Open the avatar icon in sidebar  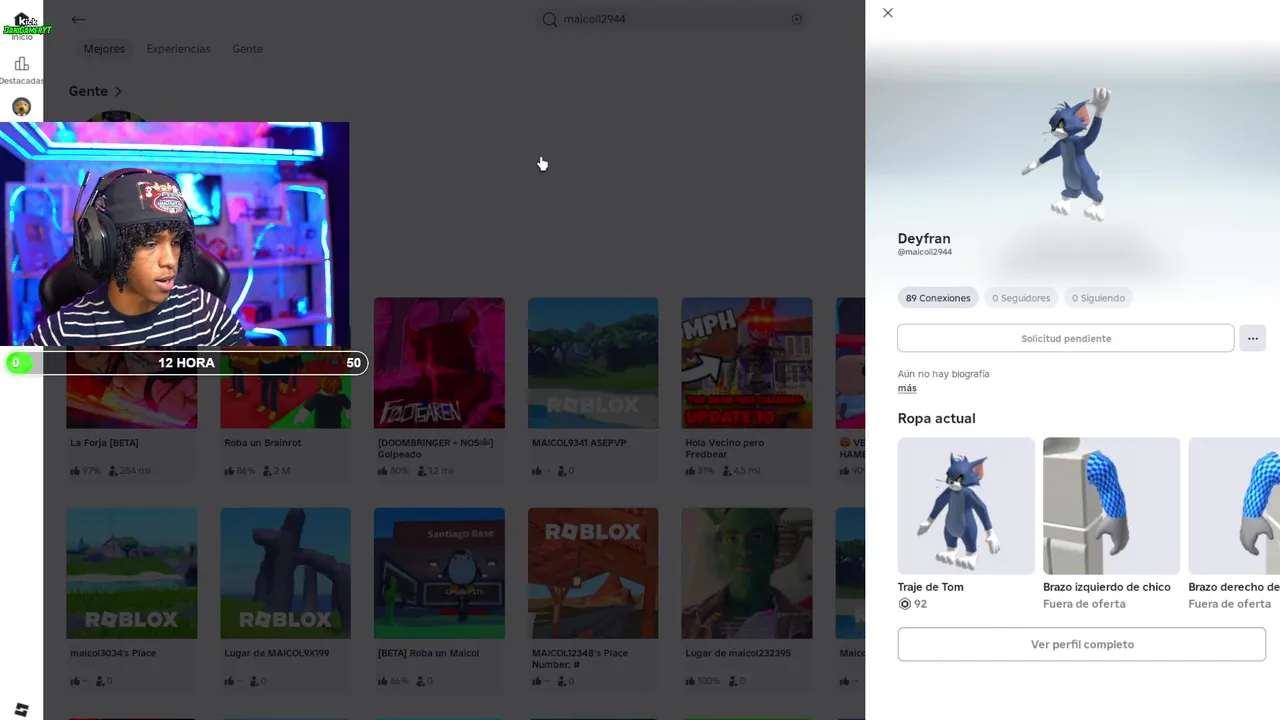(22, 107)
